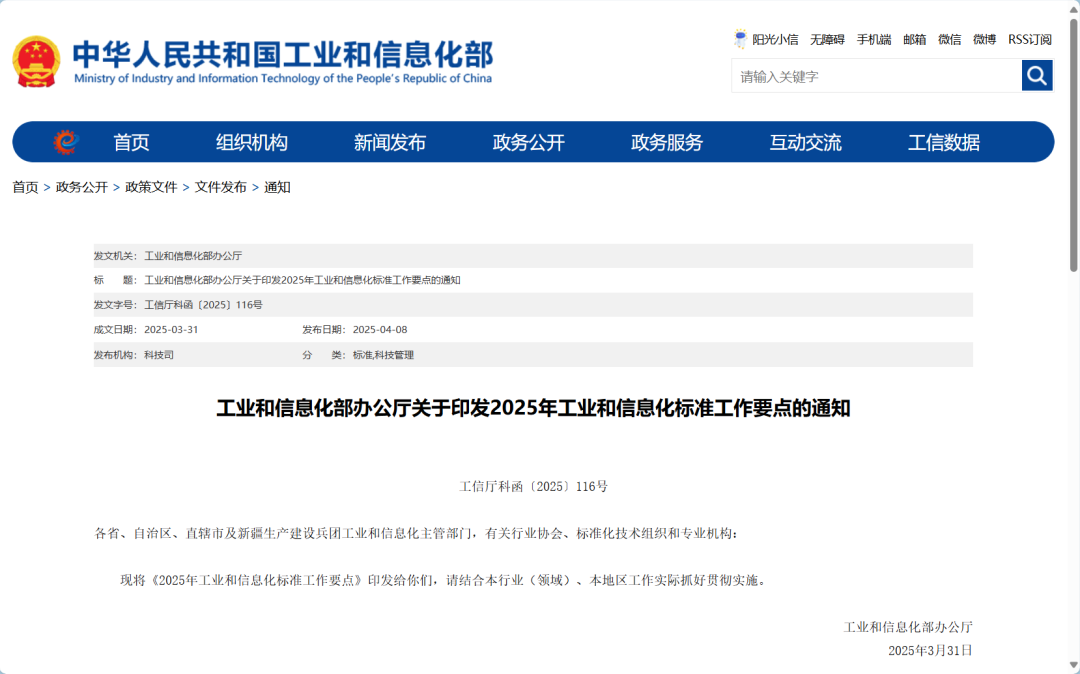Open the 政务服务 menu item
The height and width of the screenshot is (674, 1080).
coord(667,143)
